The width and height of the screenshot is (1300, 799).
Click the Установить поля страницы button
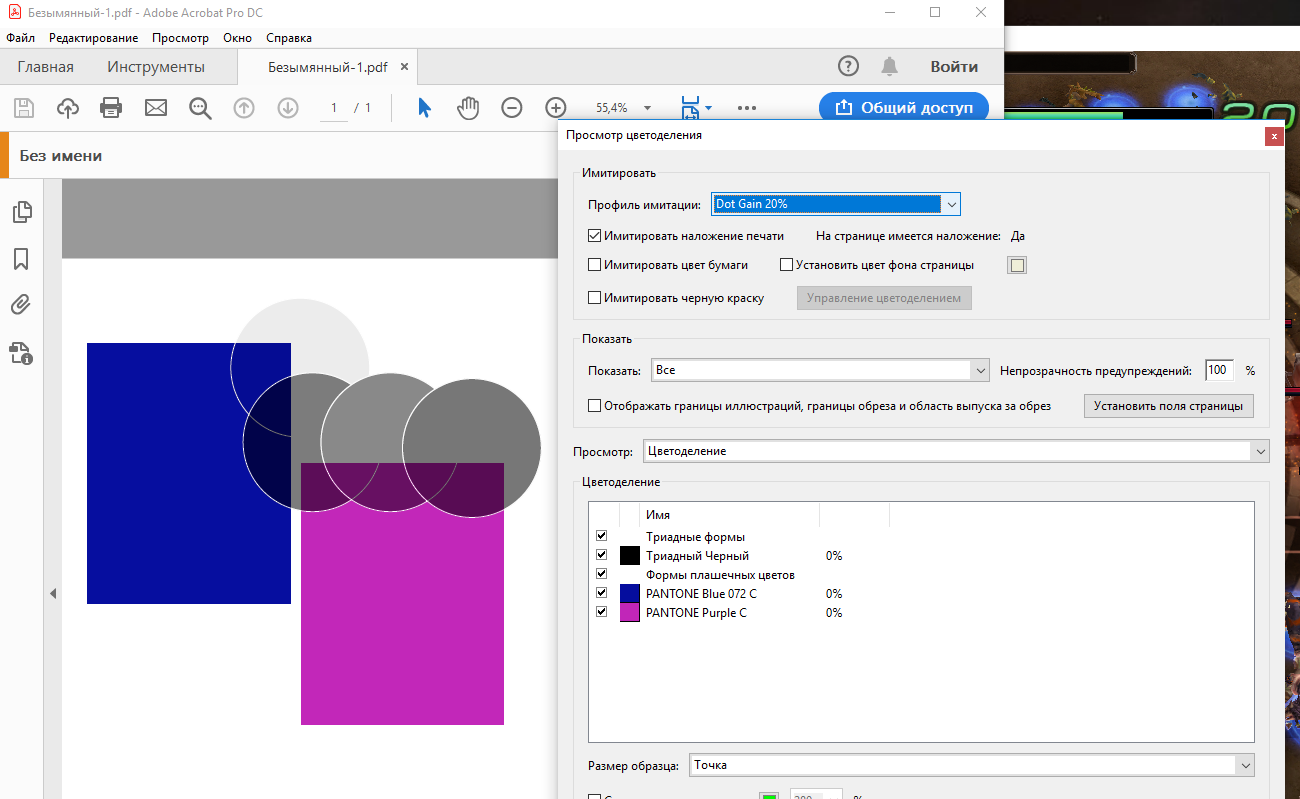click(1168, 406)
